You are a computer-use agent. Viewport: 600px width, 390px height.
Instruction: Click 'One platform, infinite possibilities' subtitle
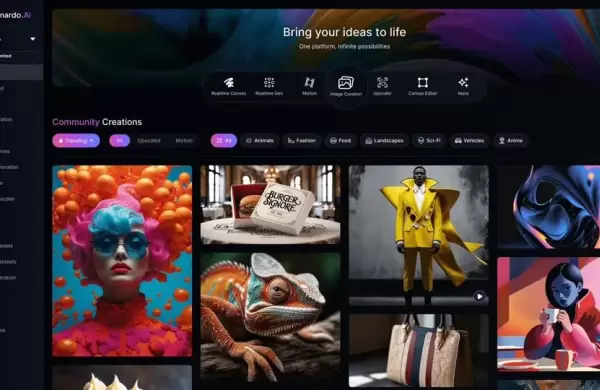(x=344, y=46)
